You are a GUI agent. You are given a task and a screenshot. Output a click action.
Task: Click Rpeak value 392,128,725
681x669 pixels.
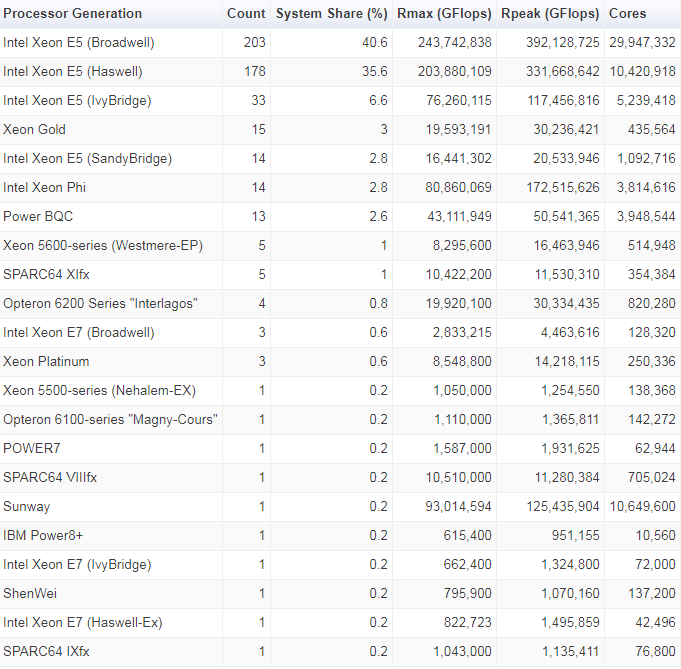(x=562, y=43)
